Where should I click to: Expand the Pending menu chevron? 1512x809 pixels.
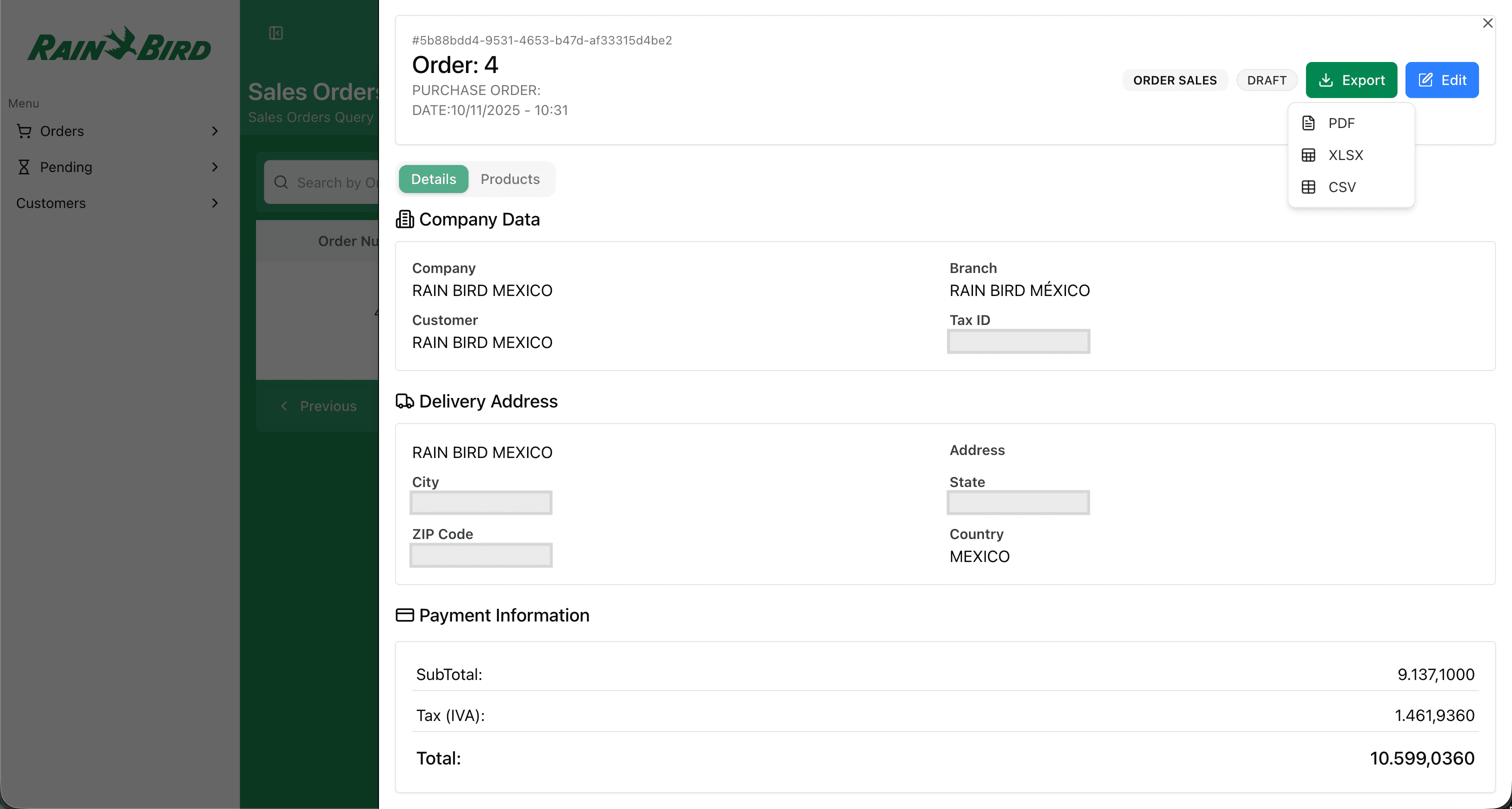(215, 166)
